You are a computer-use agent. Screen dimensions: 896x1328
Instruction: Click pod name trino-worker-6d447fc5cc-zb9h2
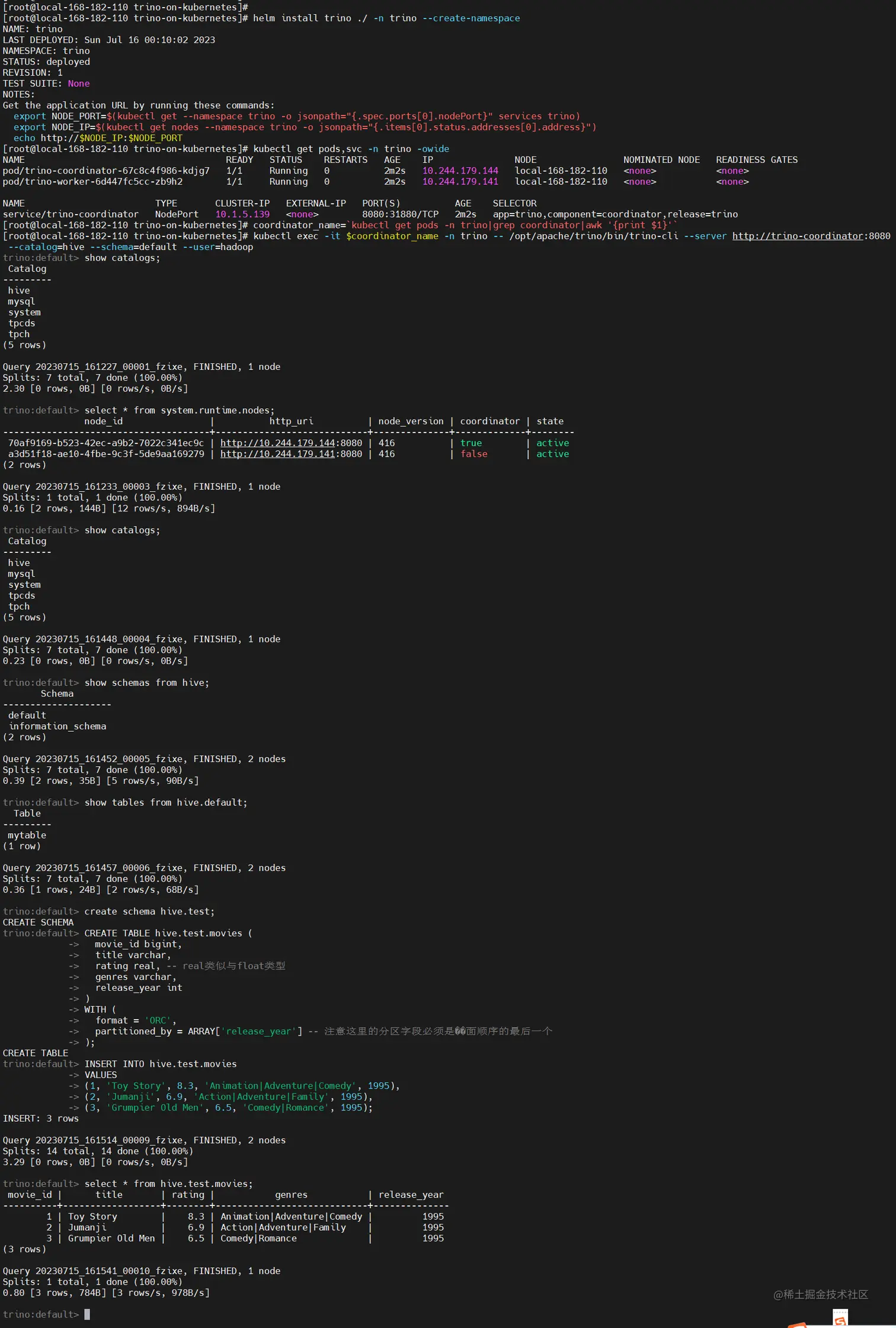pos(92,181)
